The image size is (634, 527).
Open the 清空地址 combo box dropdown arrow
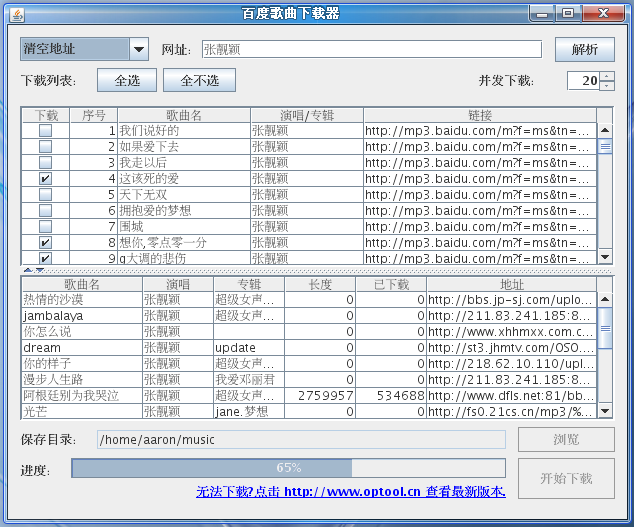pos(139,49)
